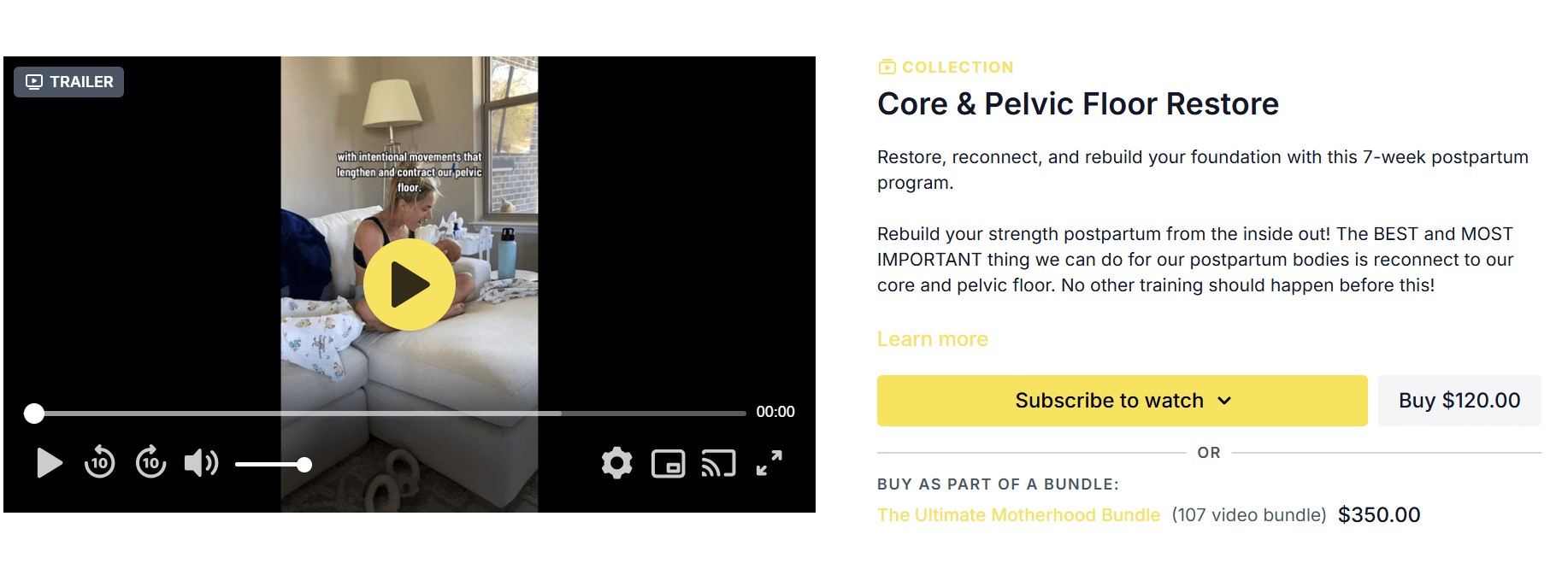This screenshot has width=1568, height=575.
Task: Click the large yellow play button
Action: point(409,285)
